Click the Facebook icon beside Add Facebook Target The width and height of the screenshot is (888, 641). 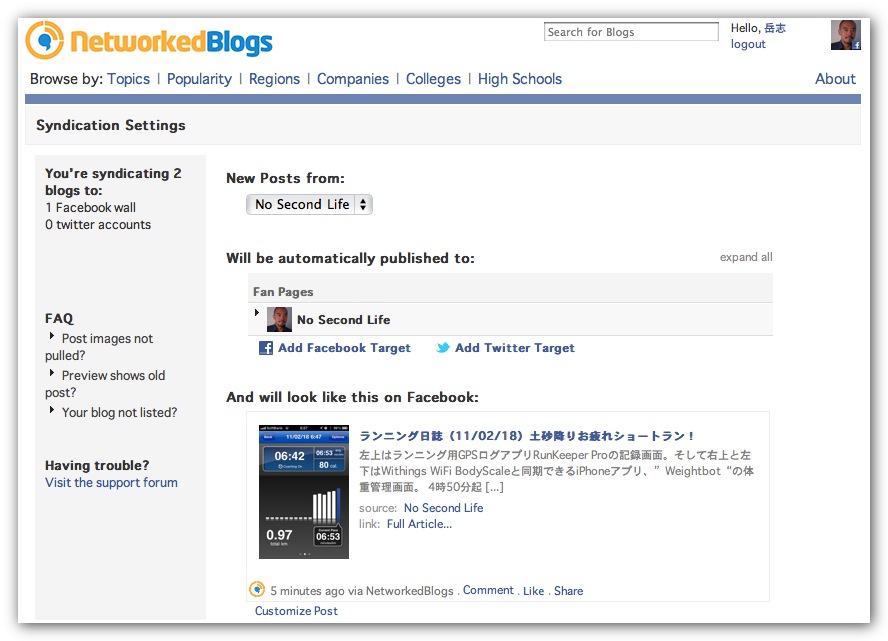click(266, 348)
